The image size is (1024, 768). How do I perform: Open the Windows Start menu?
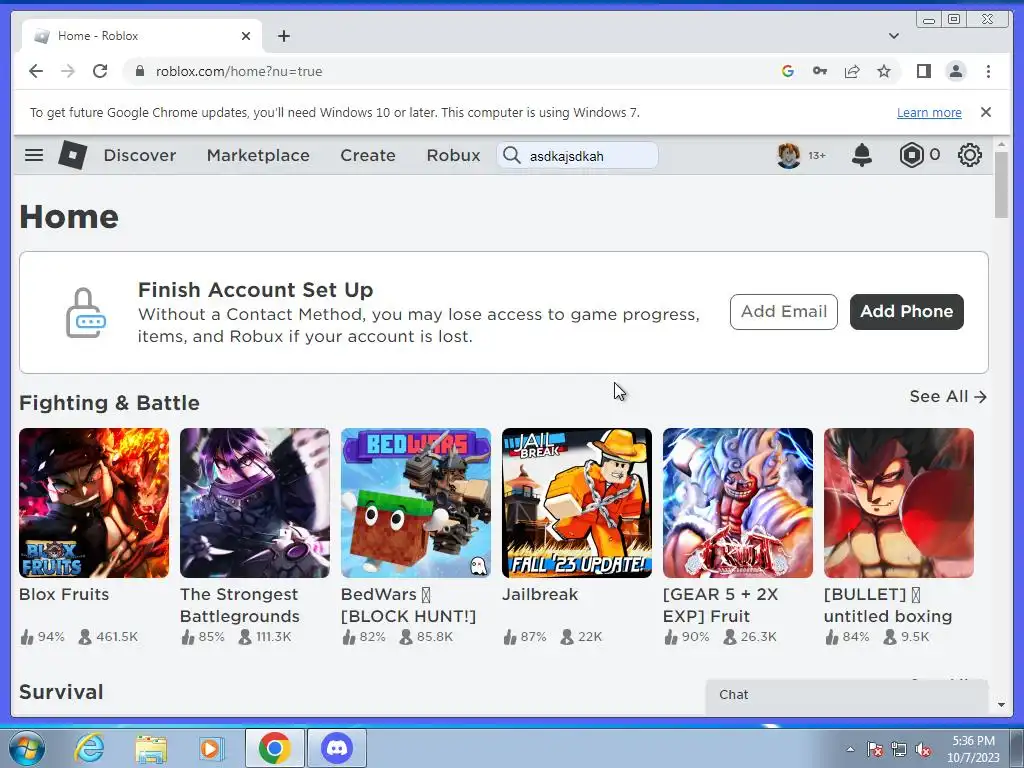tap(26, 748)
